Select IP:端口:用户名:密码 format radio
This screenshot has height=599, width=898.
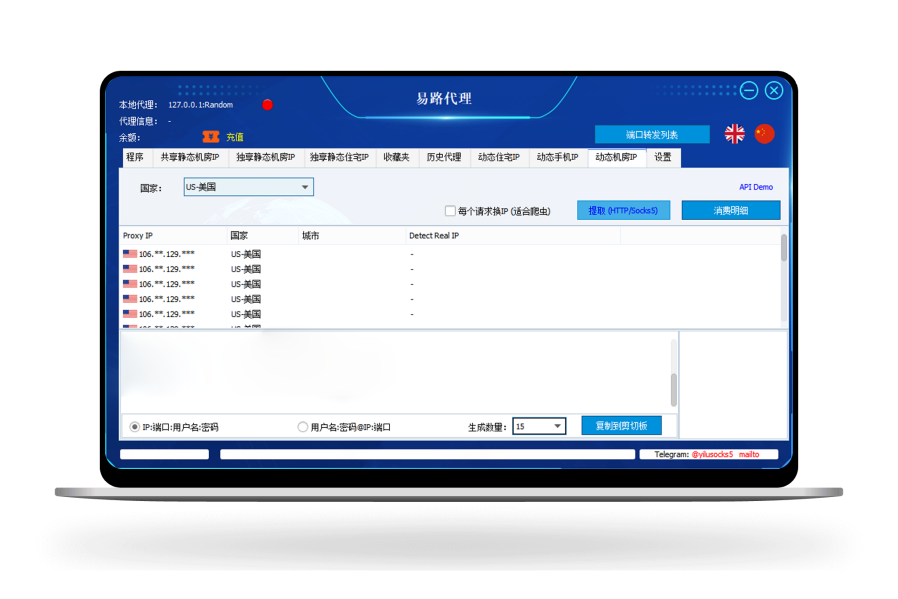tap(135, 427)
